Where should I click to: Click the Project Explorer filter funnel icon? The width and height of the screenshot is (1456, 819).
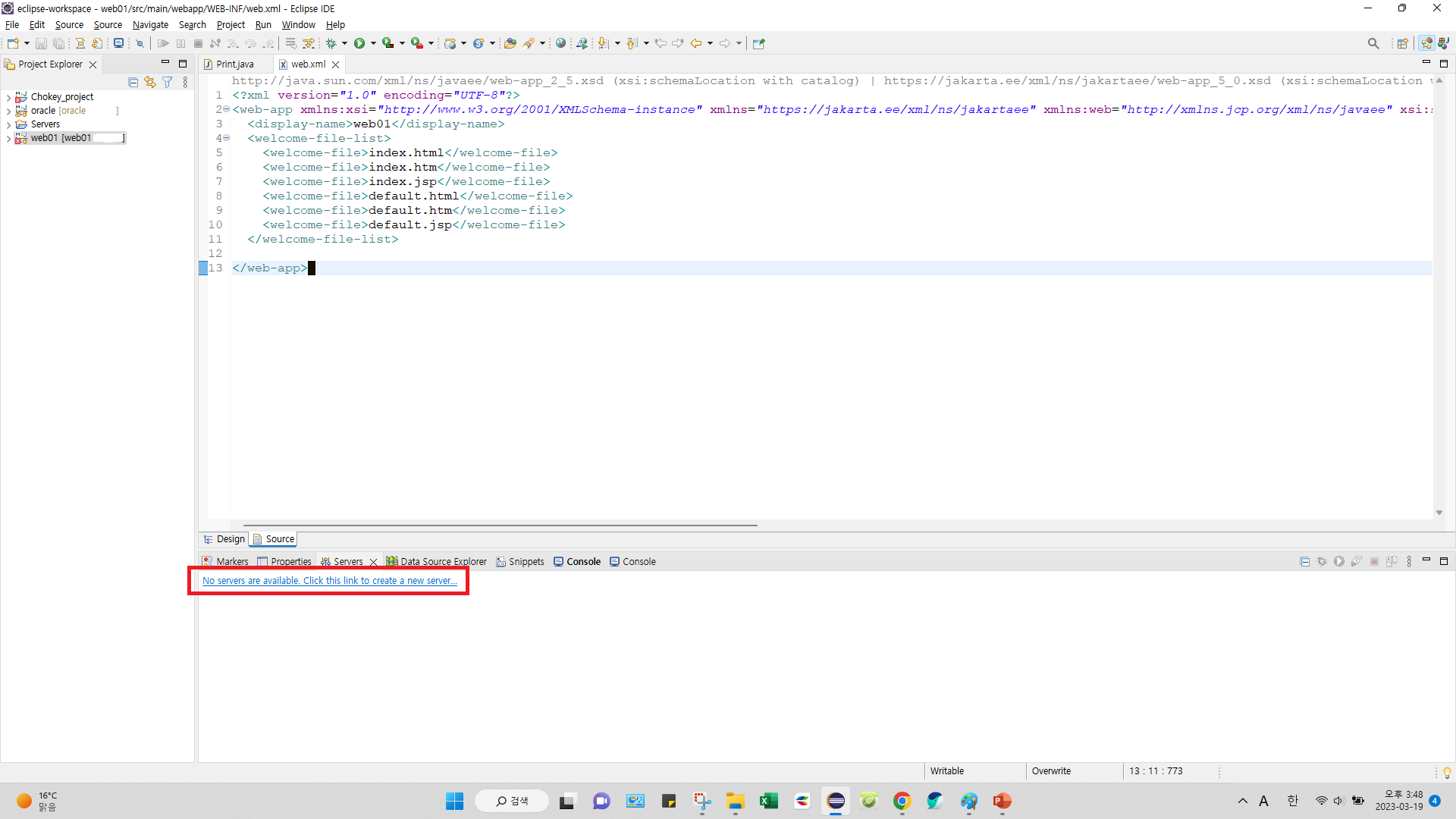168,82
